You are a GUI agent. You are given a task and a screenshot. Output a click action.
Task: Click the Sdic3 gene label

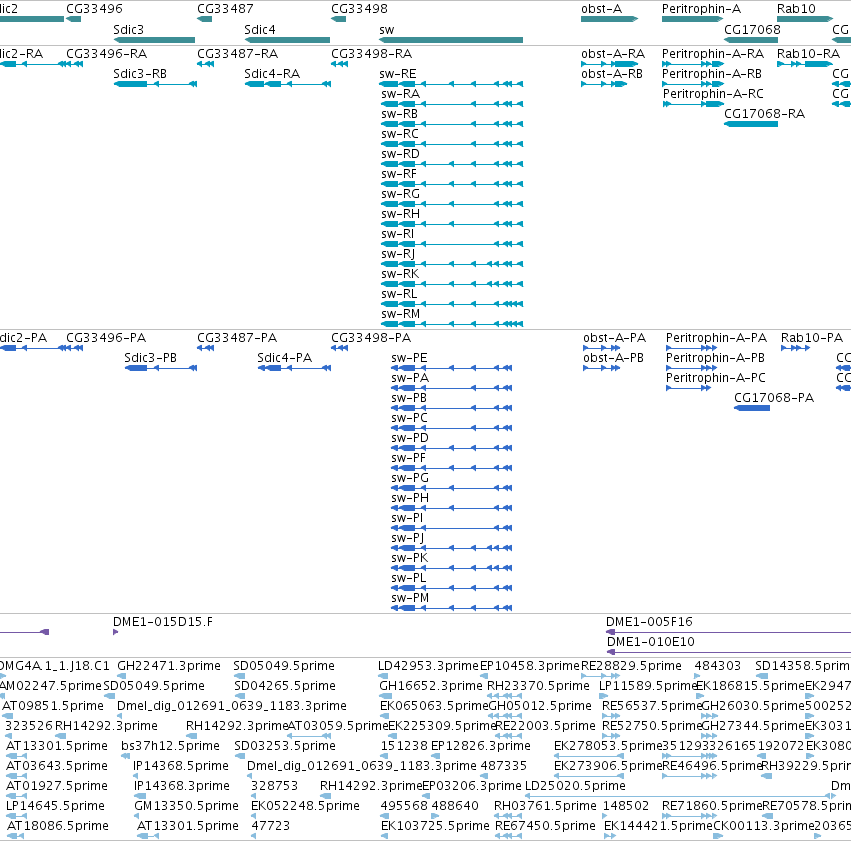(x=129, y=30)
